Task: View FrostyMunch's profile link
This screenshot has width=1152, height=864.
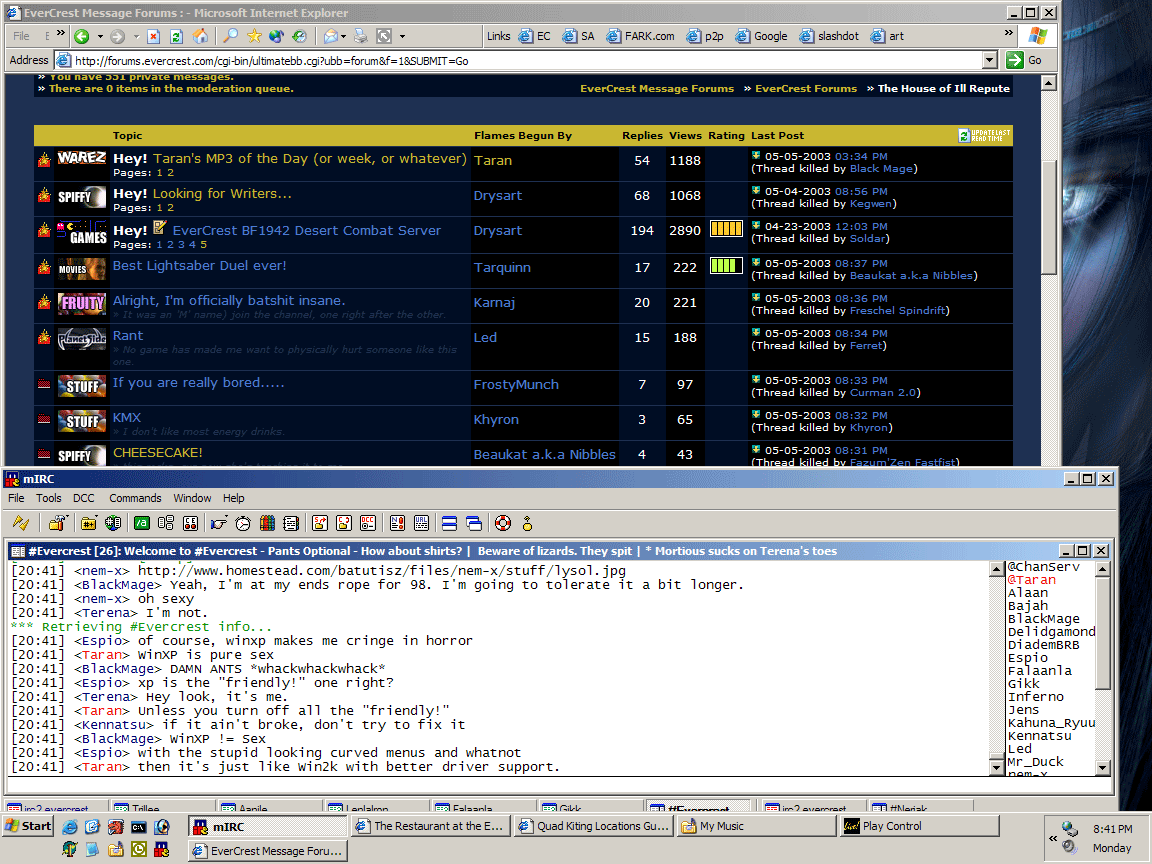Action: point(516,384)
